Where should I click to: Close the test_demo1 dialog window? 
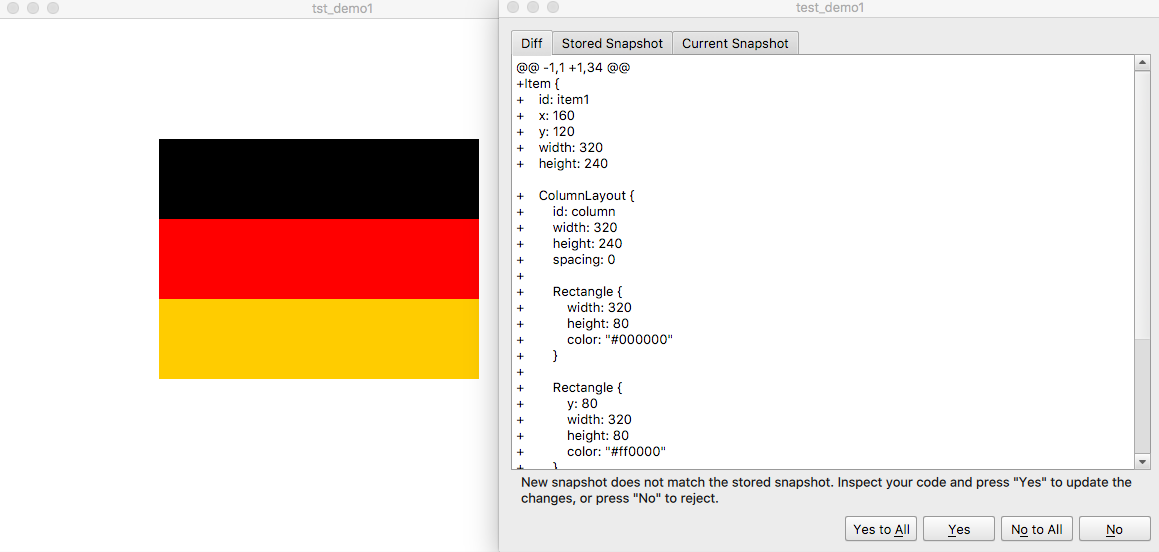[514, 8]
